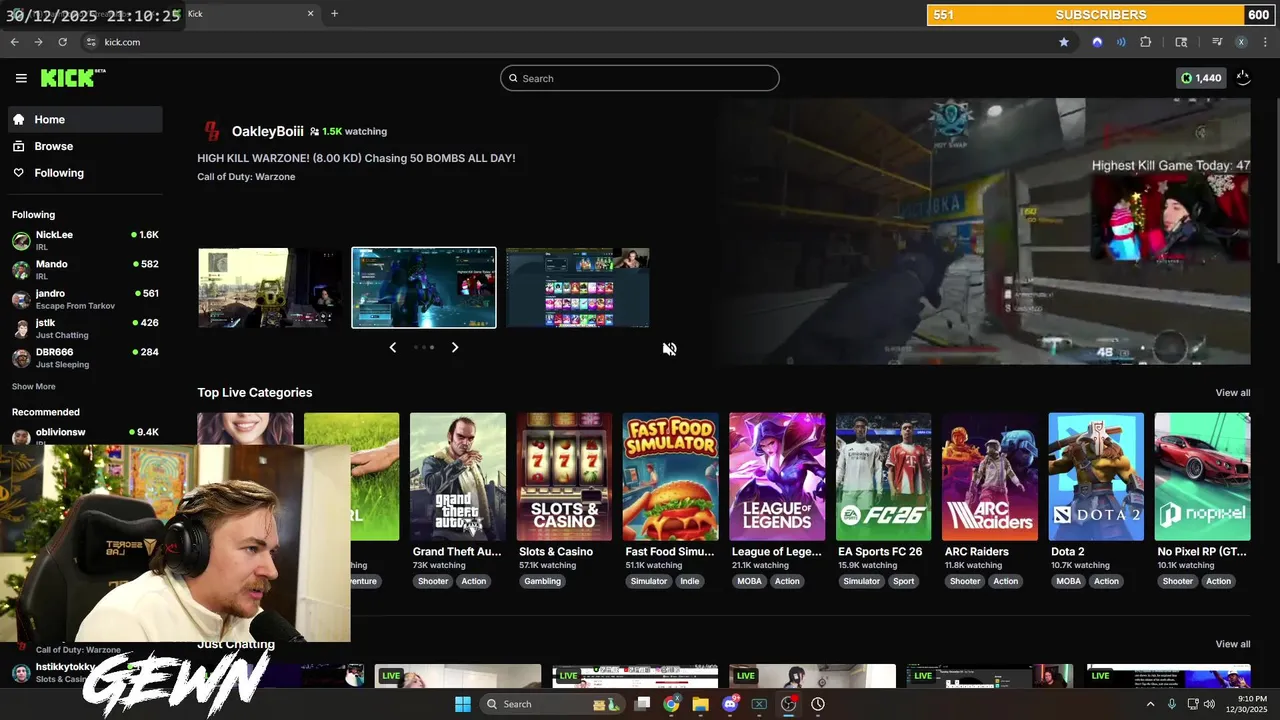Click the Call of Duty: Warzone category link

coord(246,177)
